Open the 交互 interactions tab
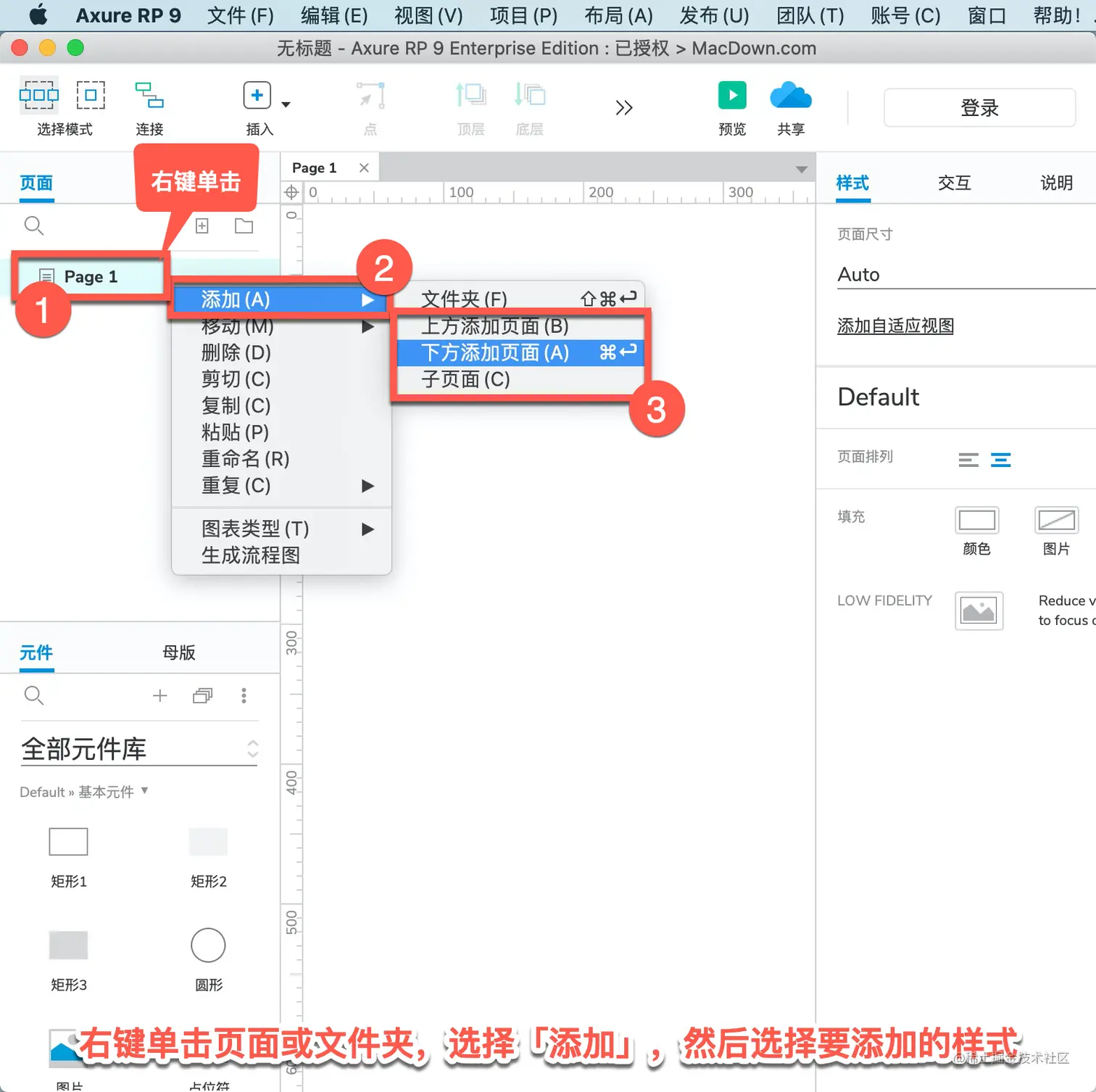 coord(954,183)
